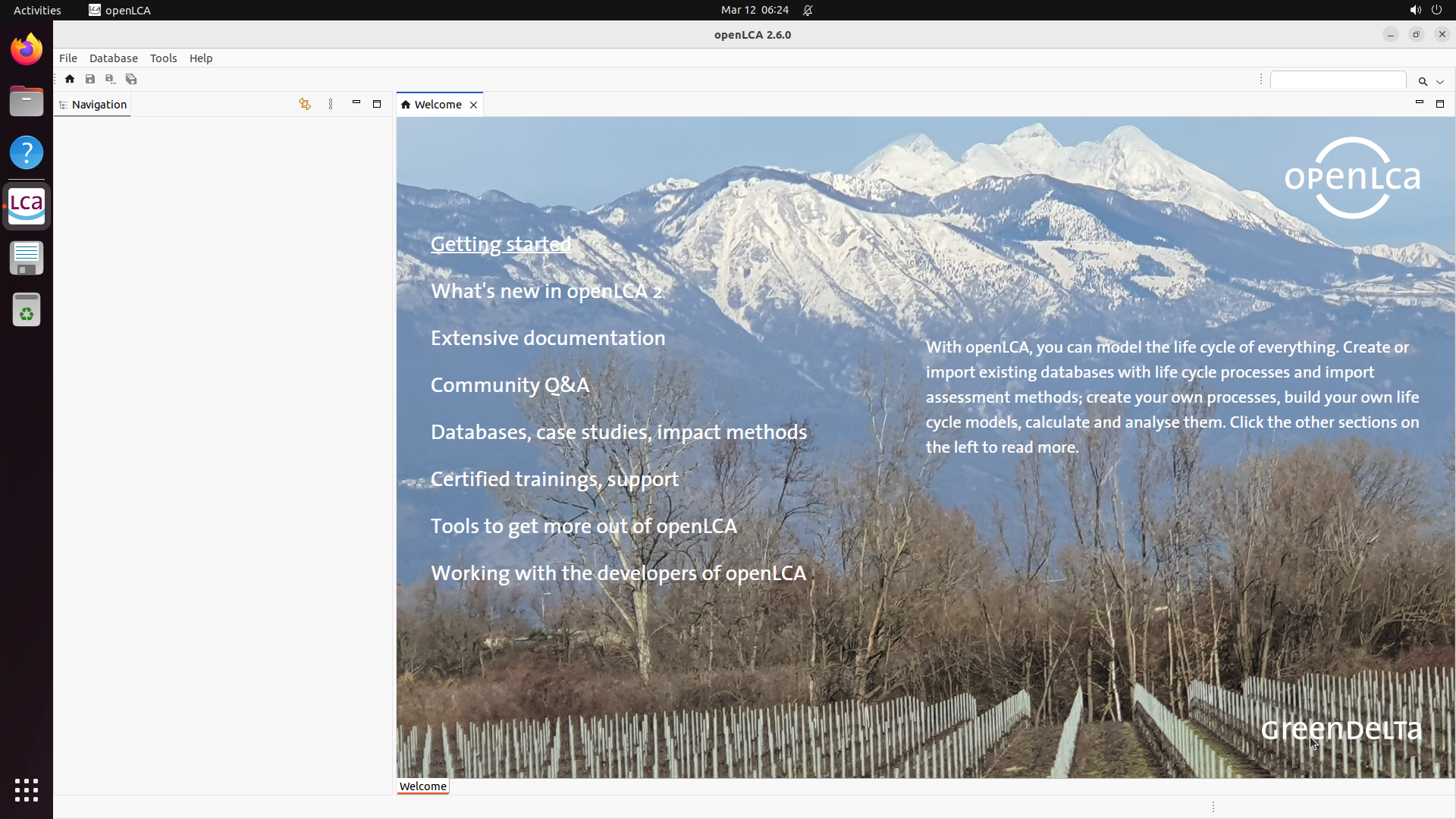Image resolution: width=1456 pixels, height=819 pixels.
Task: Open the Getting started link
Action: click(x=500, y=244)
